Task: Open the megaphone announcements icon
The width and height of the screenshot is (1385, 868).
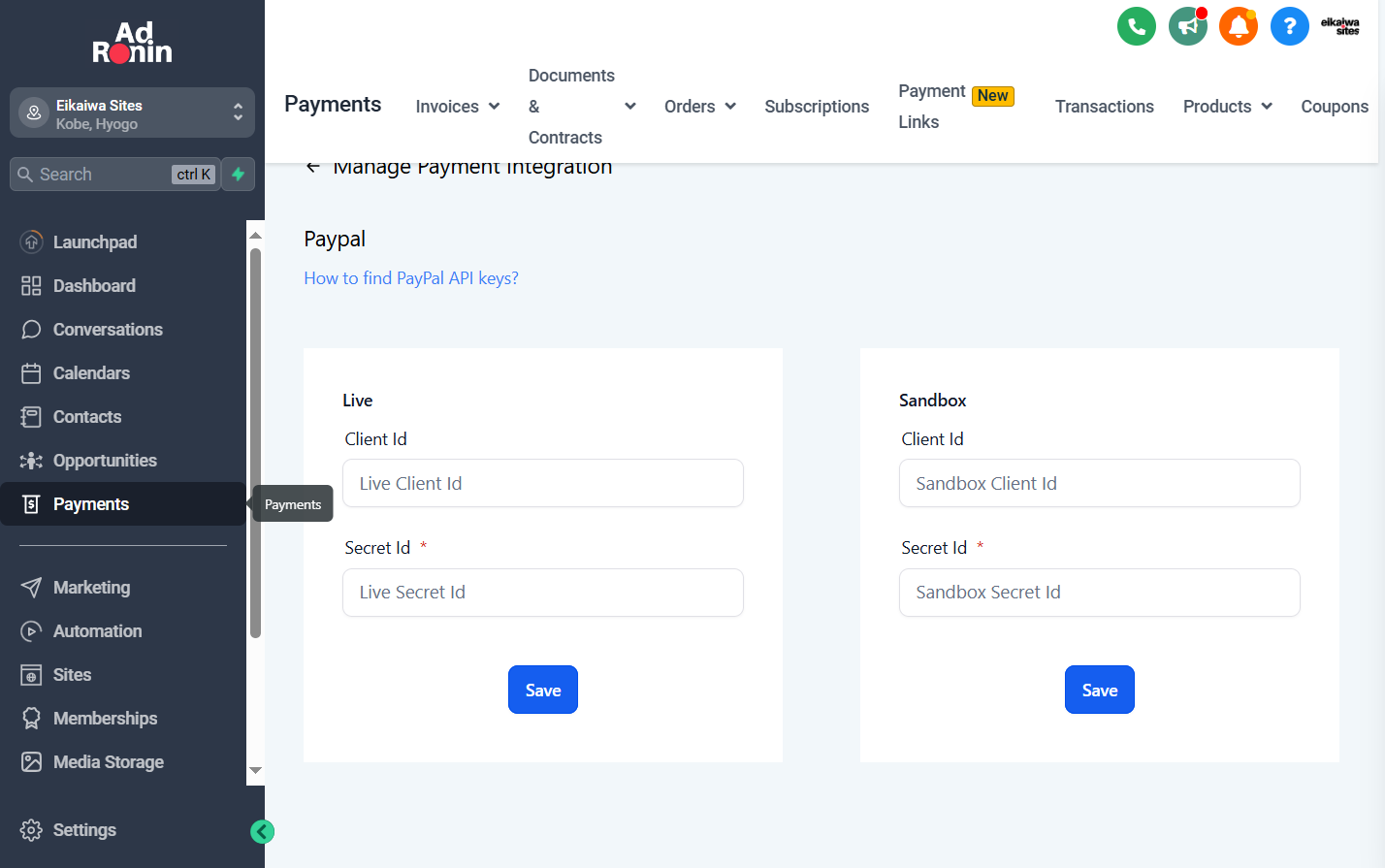Action: click(1188, 26)
